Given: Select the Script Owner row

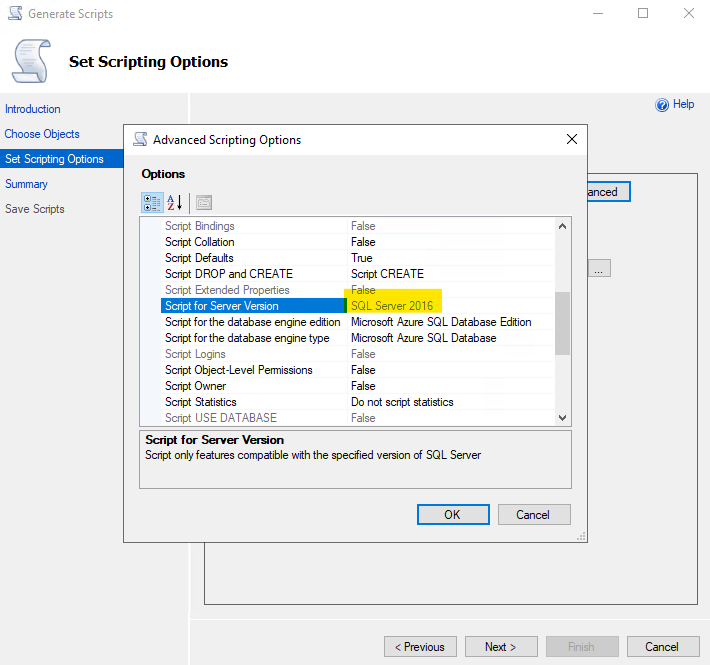Looking at the screenshot, I should [358, 386].
